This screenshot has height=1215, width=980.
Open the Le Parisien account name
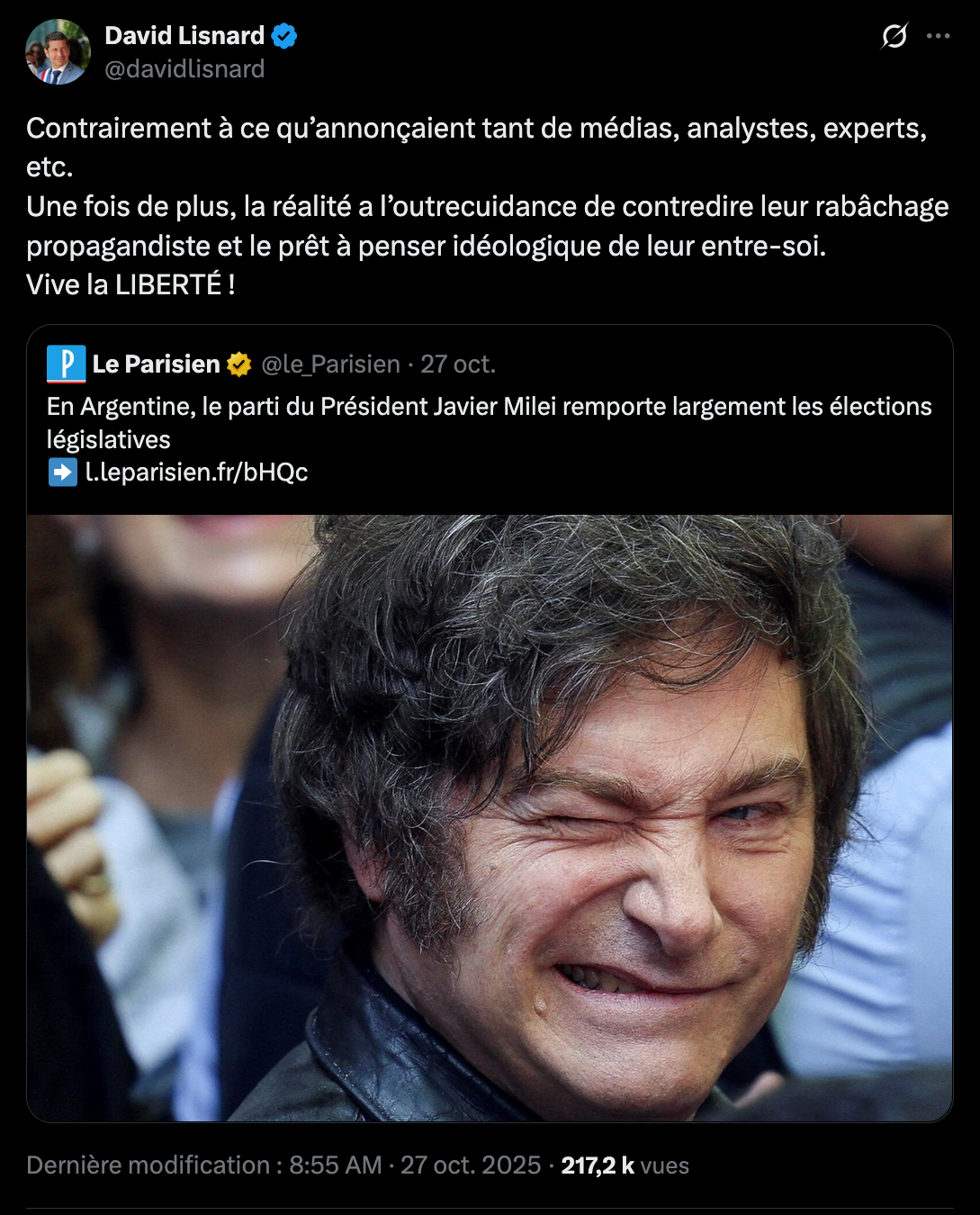click(156, 364)
